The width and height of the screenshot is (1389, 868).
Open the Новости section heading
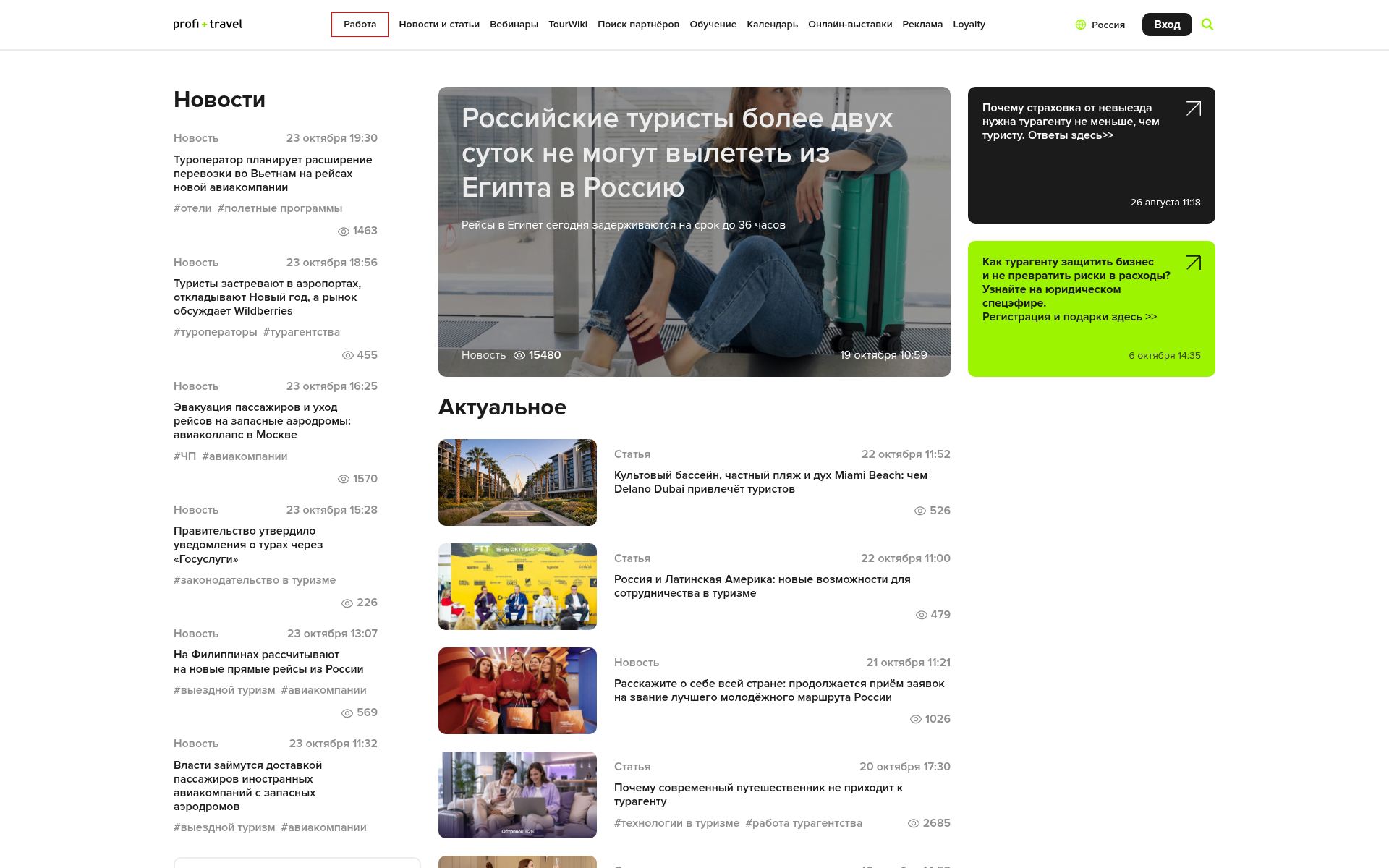pos(219,100)
